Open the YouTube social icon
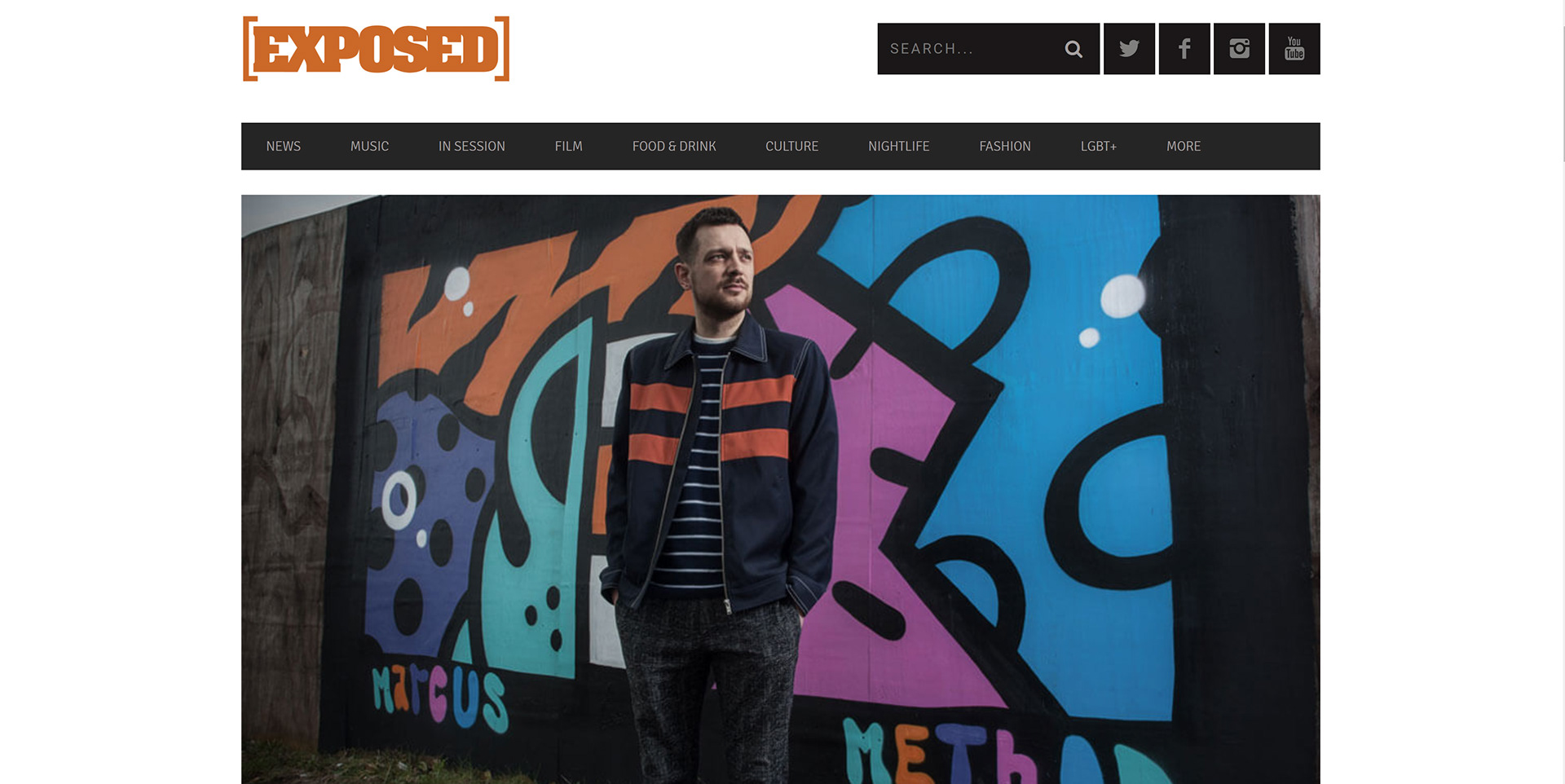The height and width of the screenshot is (784, 1565). pos(1294,49)
